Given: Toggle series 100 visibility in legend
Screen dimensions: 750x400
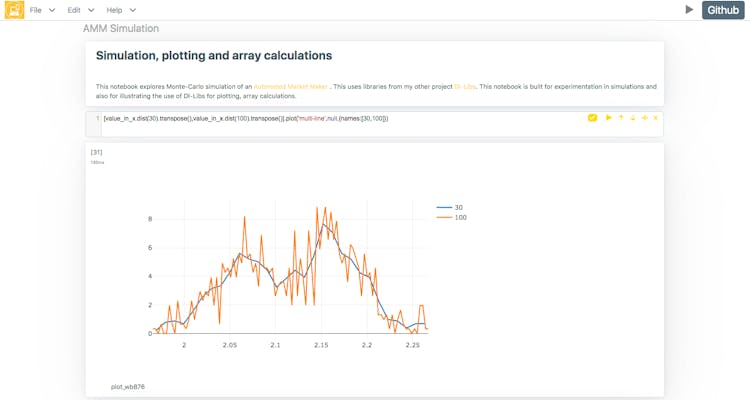Looking at the screenshot, I should pyautogui.click(x=451, y=217).
